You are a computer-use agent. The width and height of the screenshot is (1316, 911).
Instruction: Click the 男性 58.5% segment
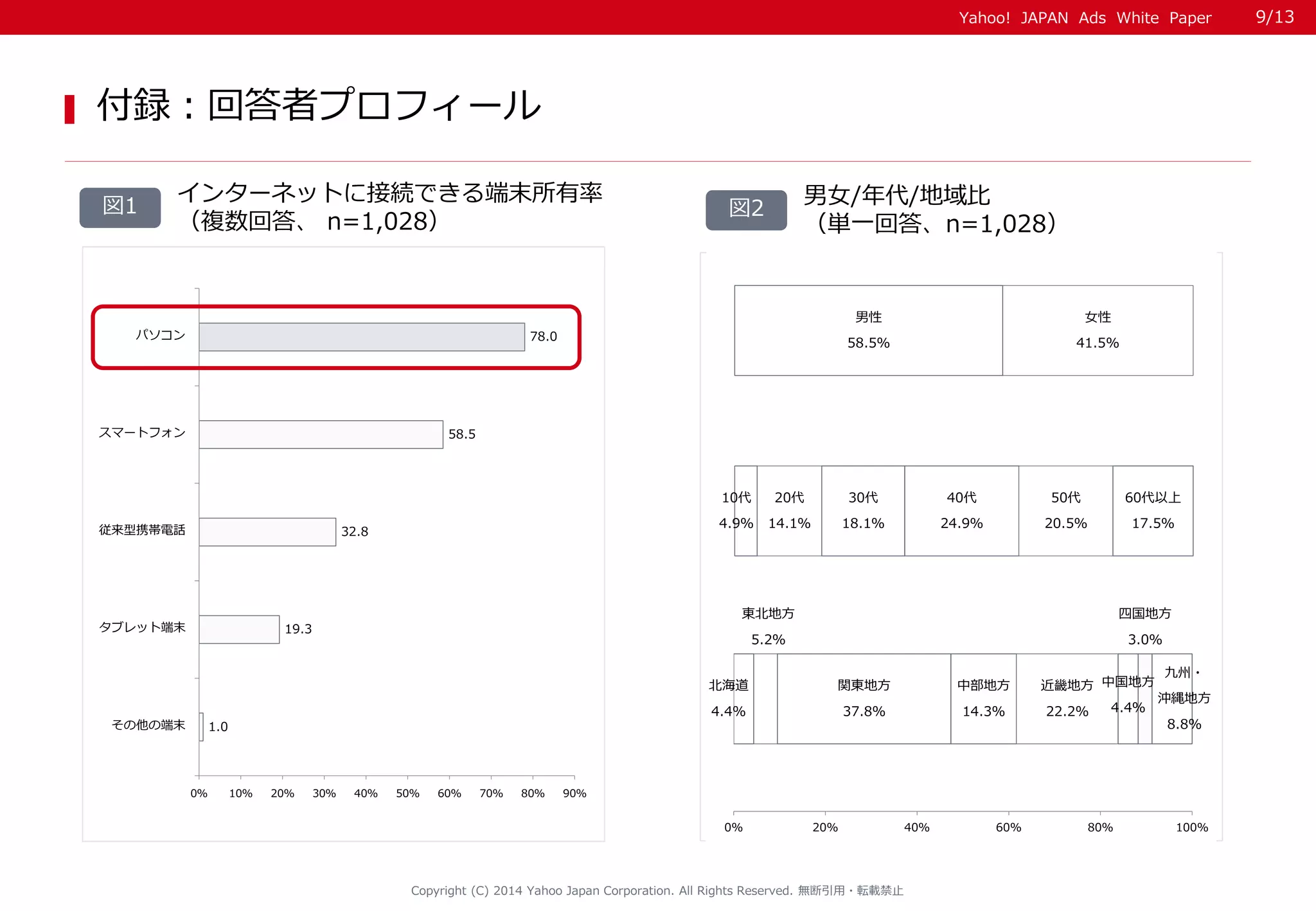pos(868,330)
